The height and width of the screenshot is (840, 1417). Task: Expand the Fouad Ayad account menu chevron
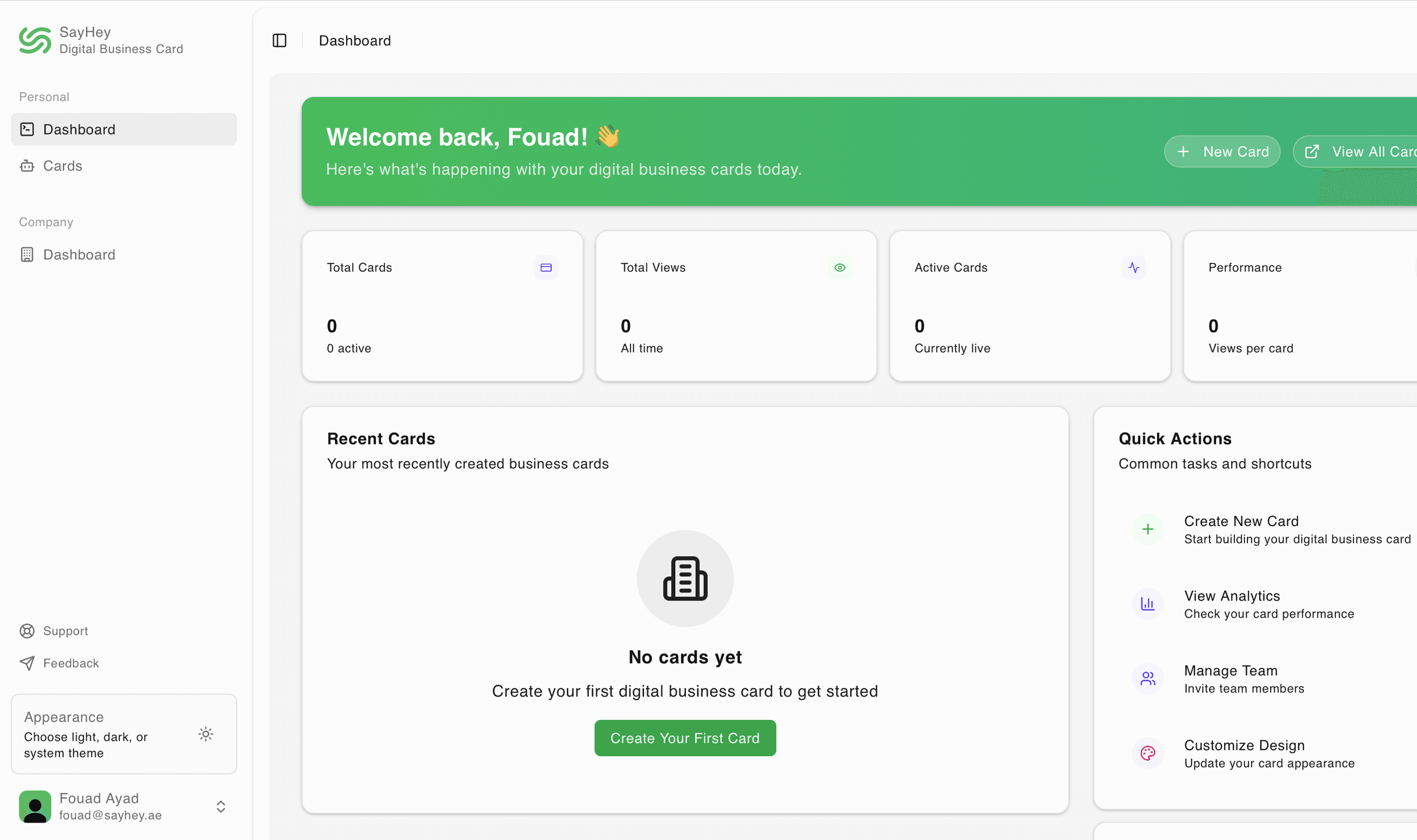point(221,806)
